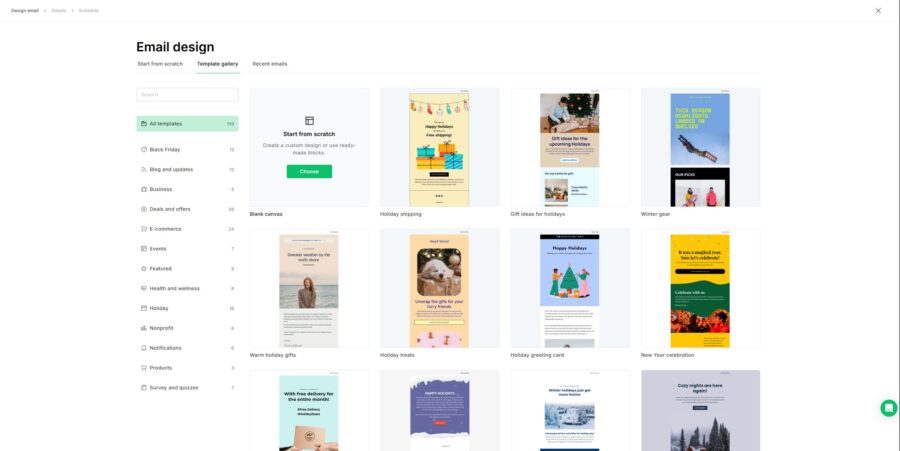
Task: Open the green chat support bubble
Action: [889, 408]
